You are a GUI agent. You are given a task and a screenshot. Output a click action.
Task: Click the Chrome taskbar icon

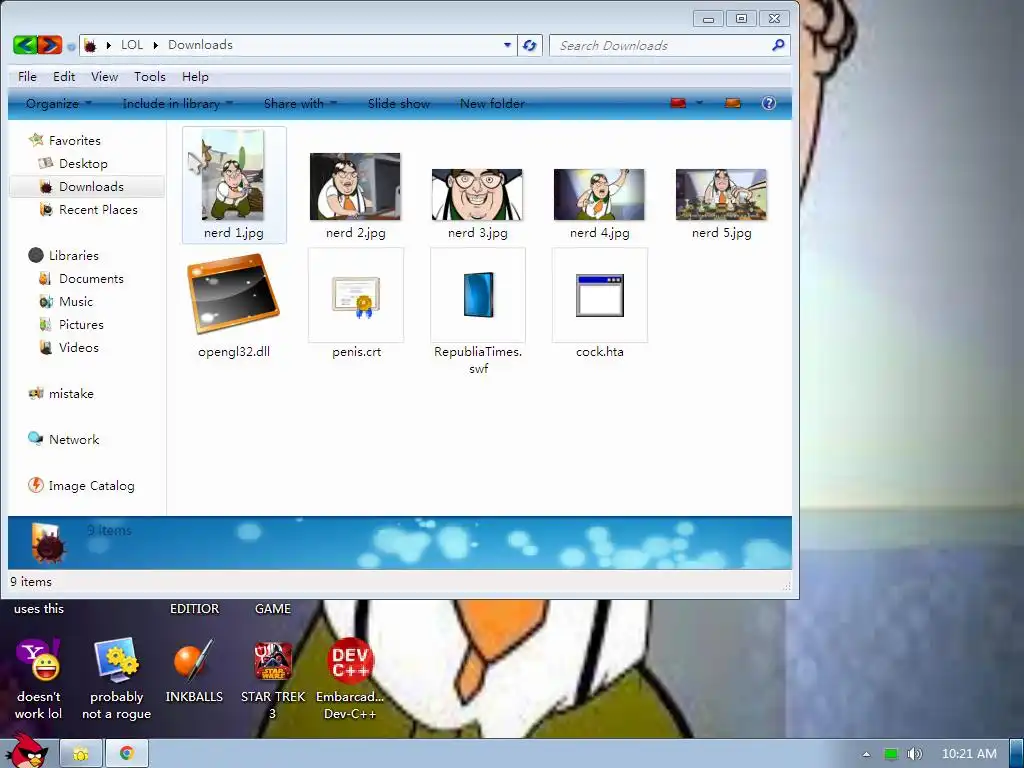coord(127,754)
